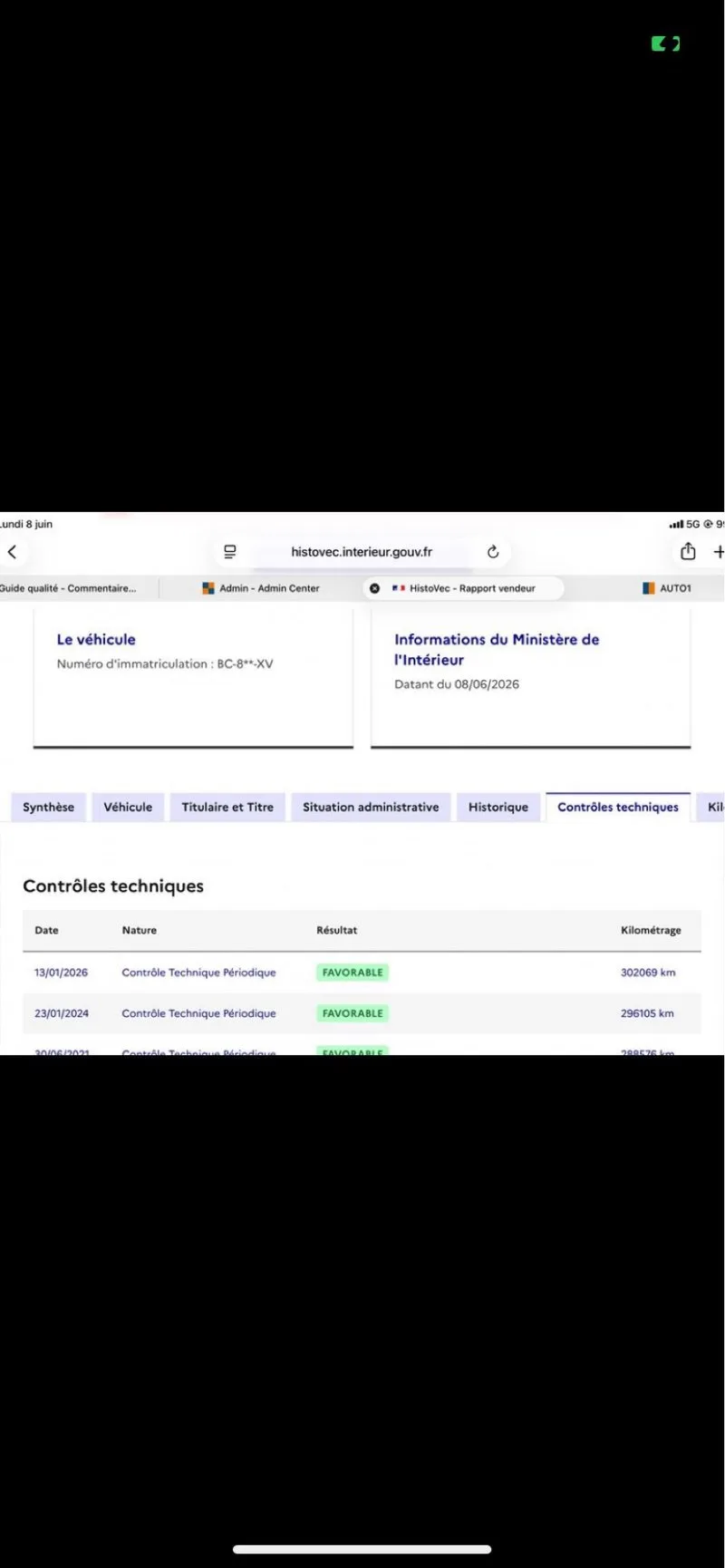Click FAVORABLE badge in 13/01/2026 row
Image resolution: width=725 pixels, height=1568 pixels.
[x=353, y=973]
